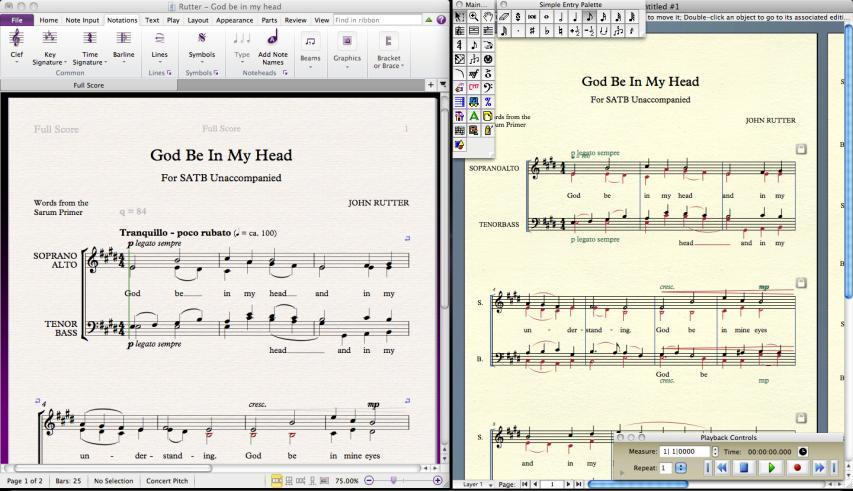
Task: Select the Smart Shape slur tool
Action: (x=460, y=73)
